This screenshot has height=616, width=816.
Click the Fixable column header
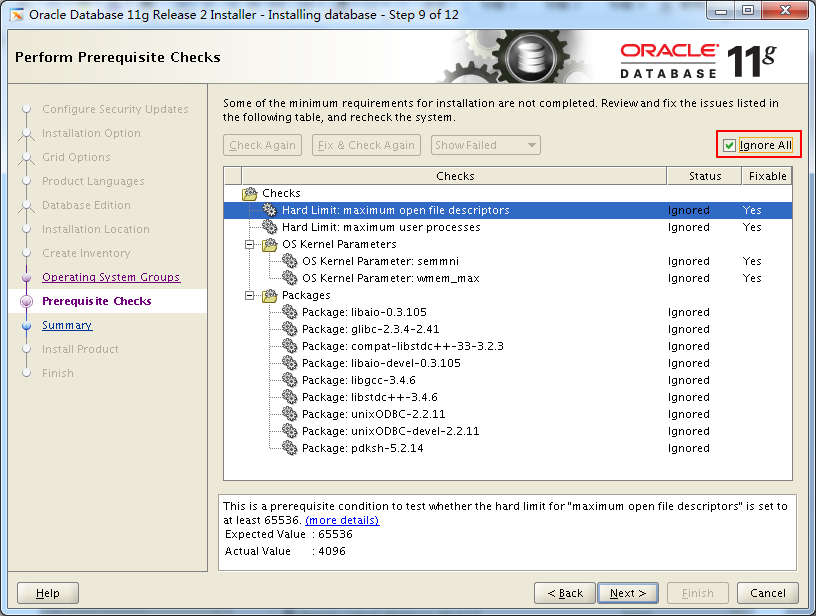tap(767, 176)
